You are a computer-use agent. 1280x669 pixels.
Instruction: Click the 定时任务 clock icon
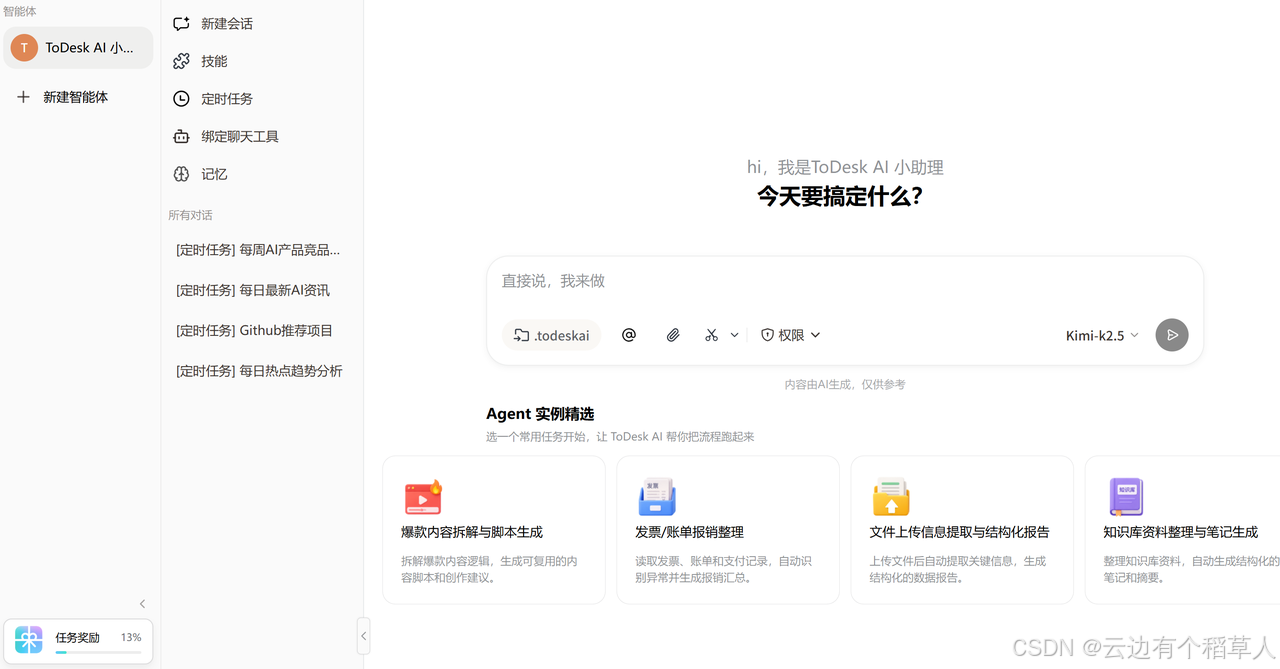pos(181,99)
